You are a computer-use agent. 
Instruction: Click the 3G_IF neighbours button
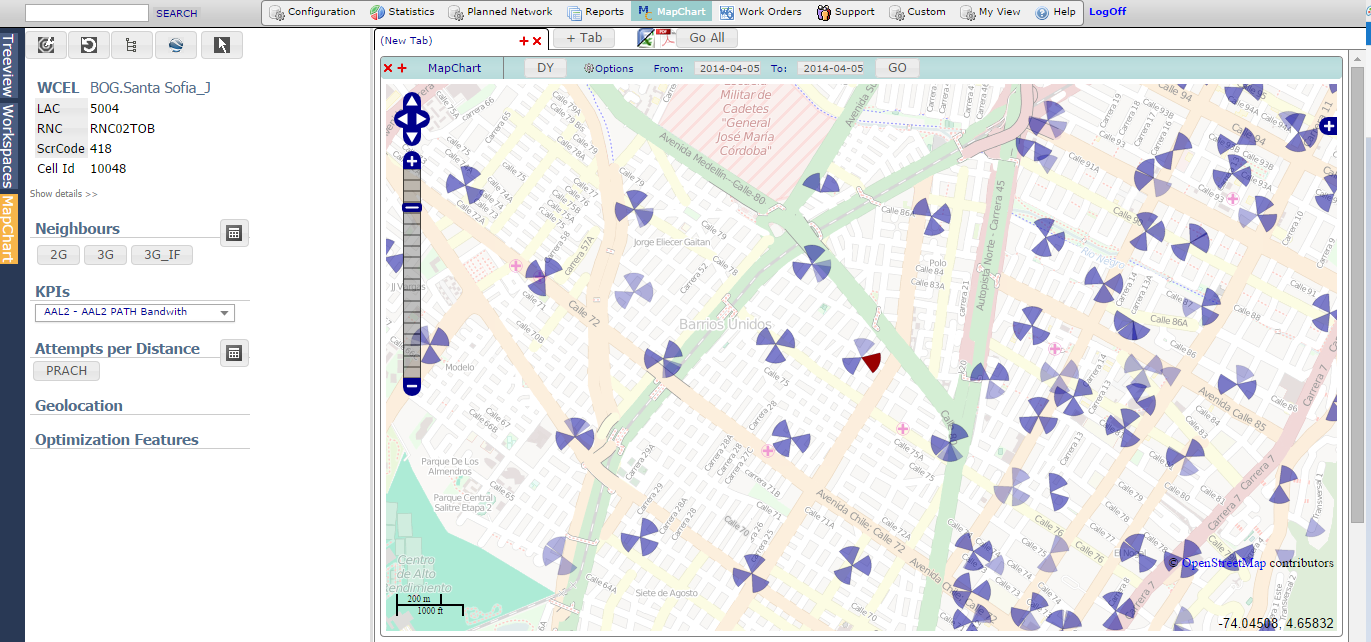pyautogui.click(x=161, y=255)
